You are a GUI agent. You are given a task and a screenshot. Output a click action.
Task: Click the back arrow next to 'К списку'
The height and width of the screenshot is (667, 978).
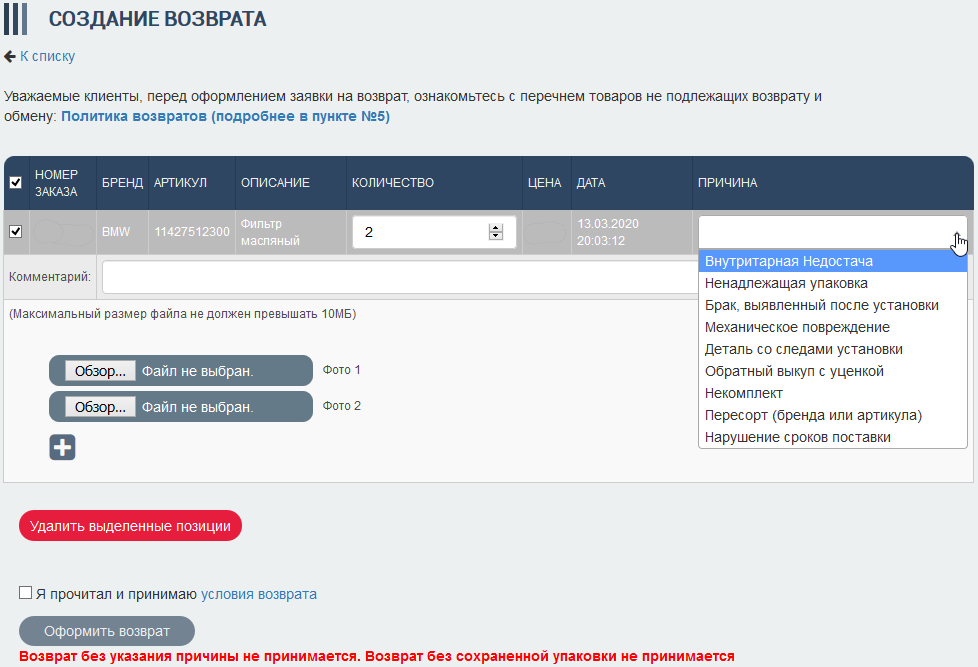pos(10,57)
